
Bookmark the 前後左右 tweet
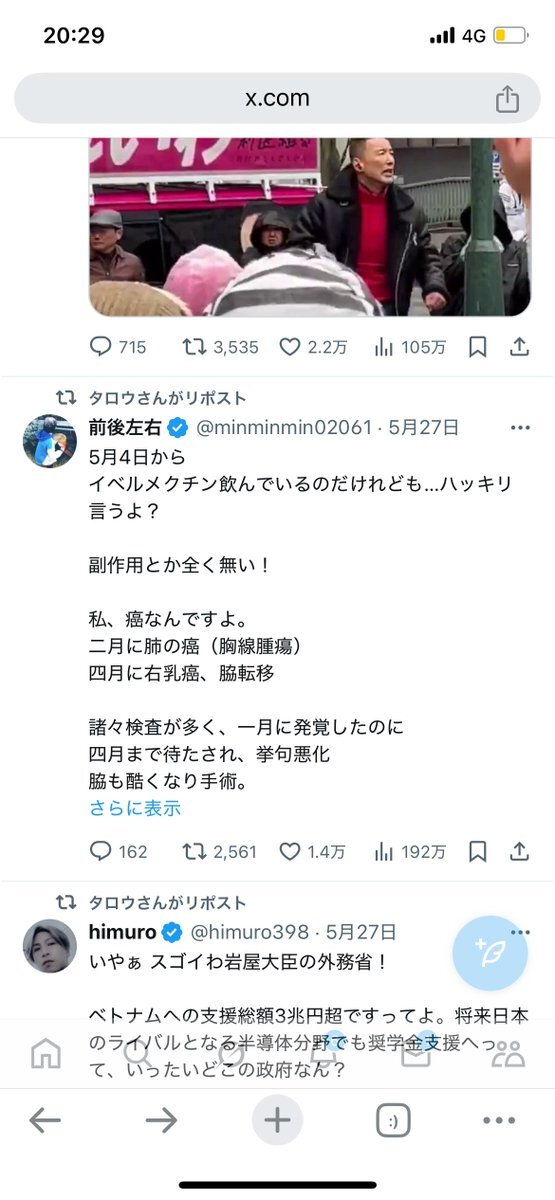coord(478,851)
